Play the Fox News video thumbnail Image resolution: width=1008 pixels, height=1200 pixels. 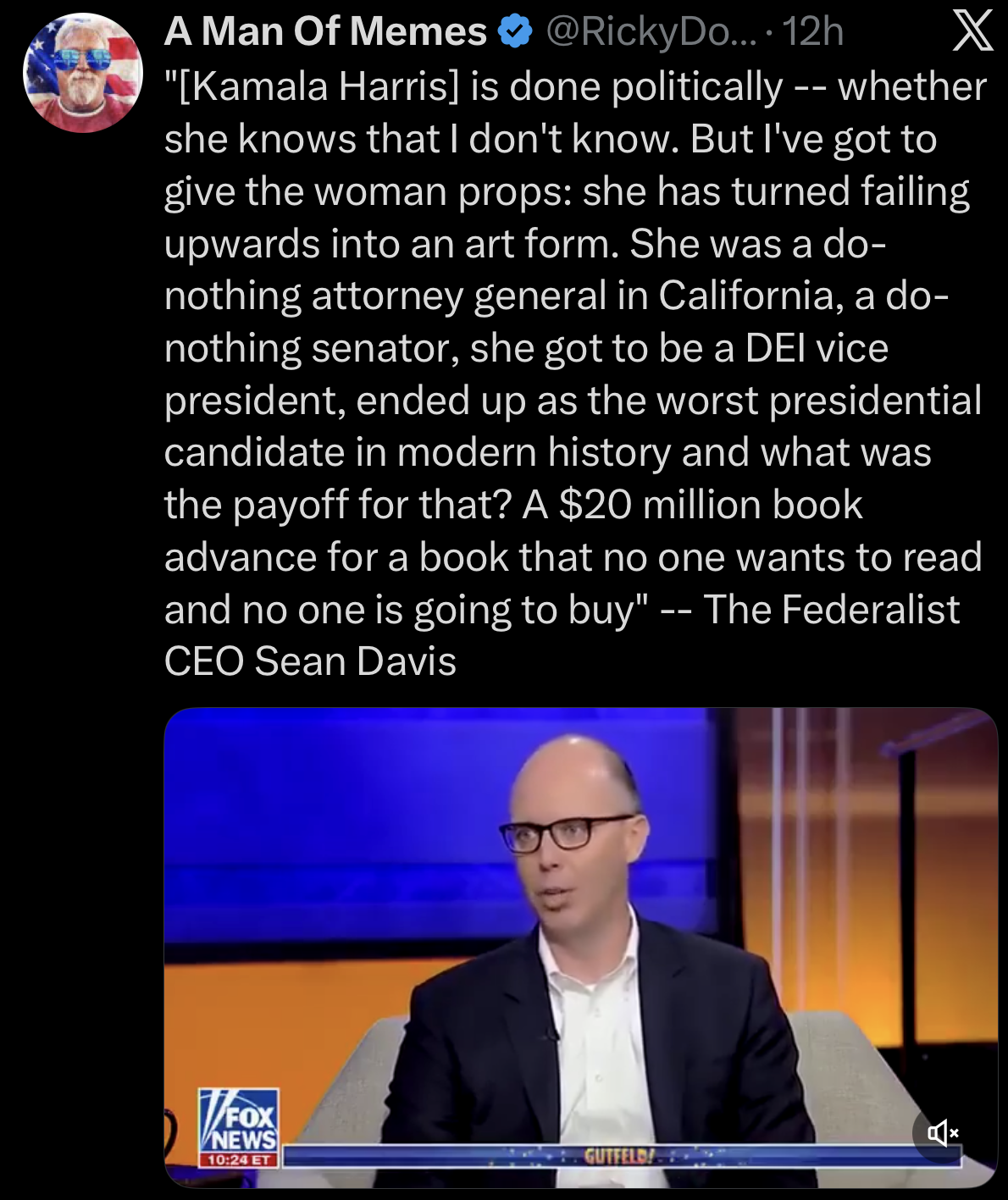580,948
